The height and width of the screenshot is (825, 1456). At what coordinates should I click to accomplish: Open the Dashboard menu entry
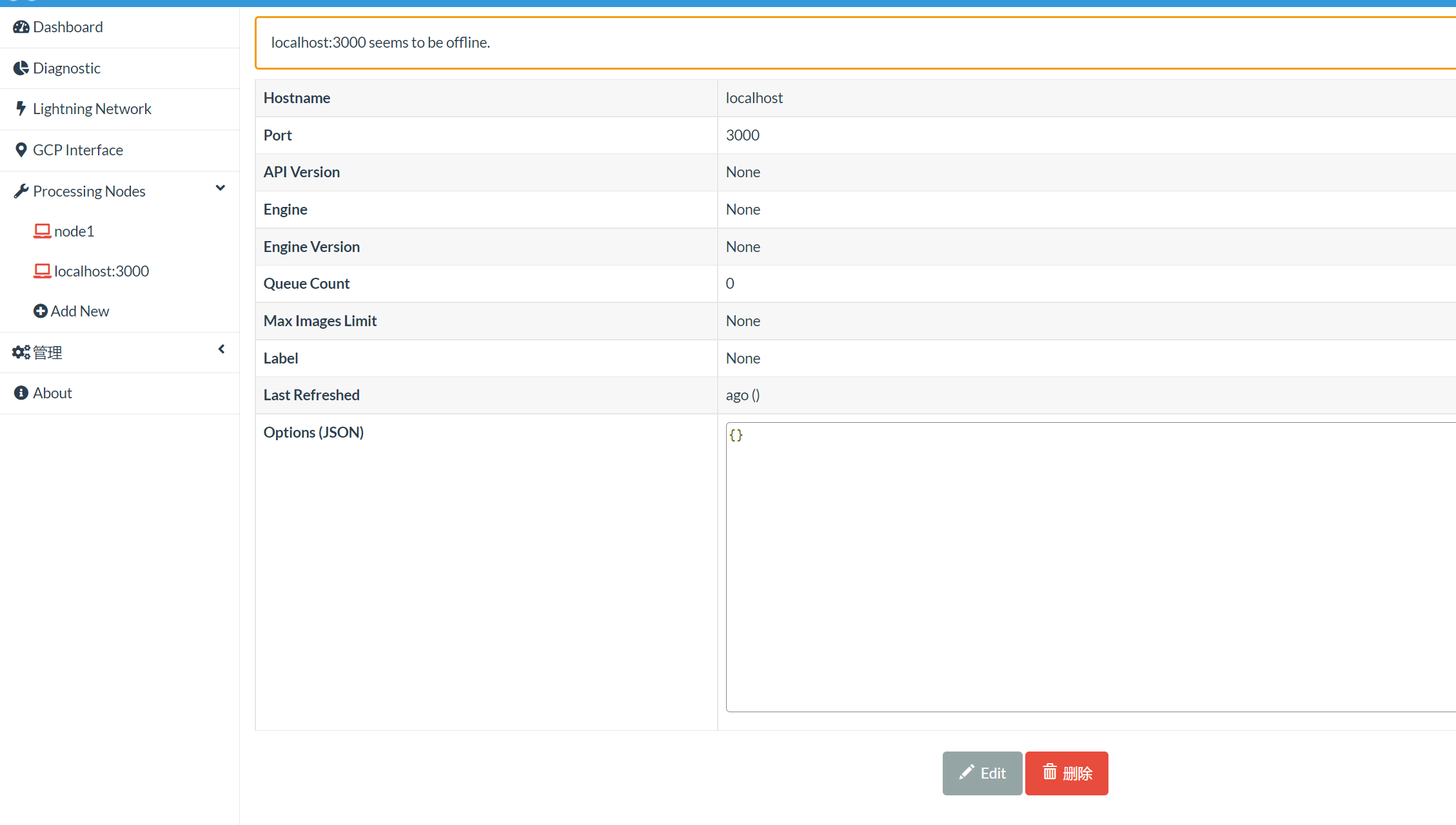tap(68, 26)
